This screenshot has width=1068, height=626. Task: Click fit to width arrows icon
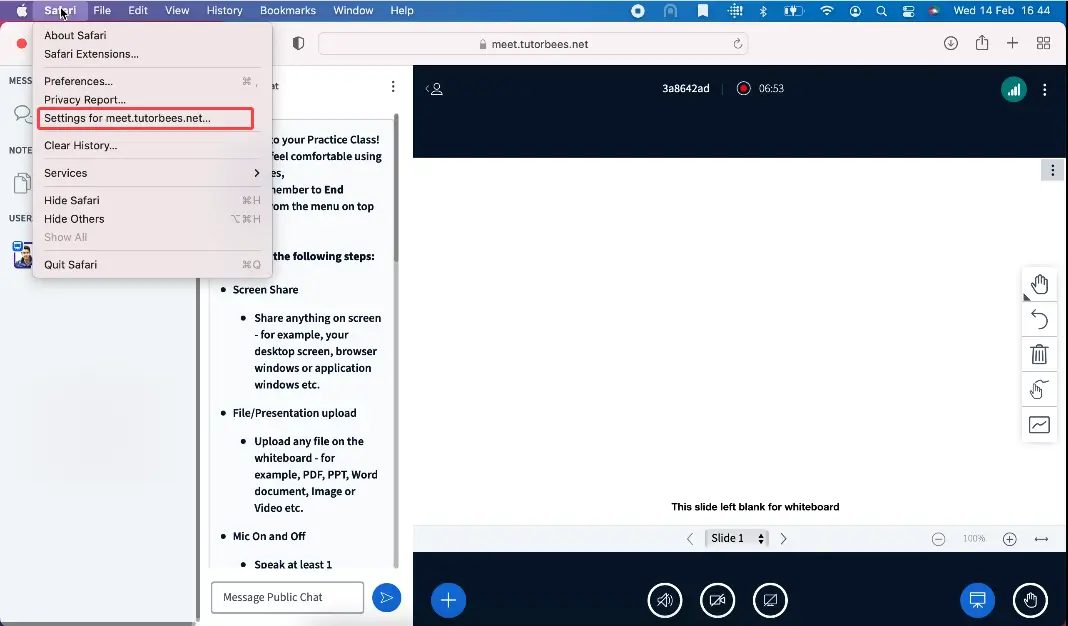(x=1041, y=539)
